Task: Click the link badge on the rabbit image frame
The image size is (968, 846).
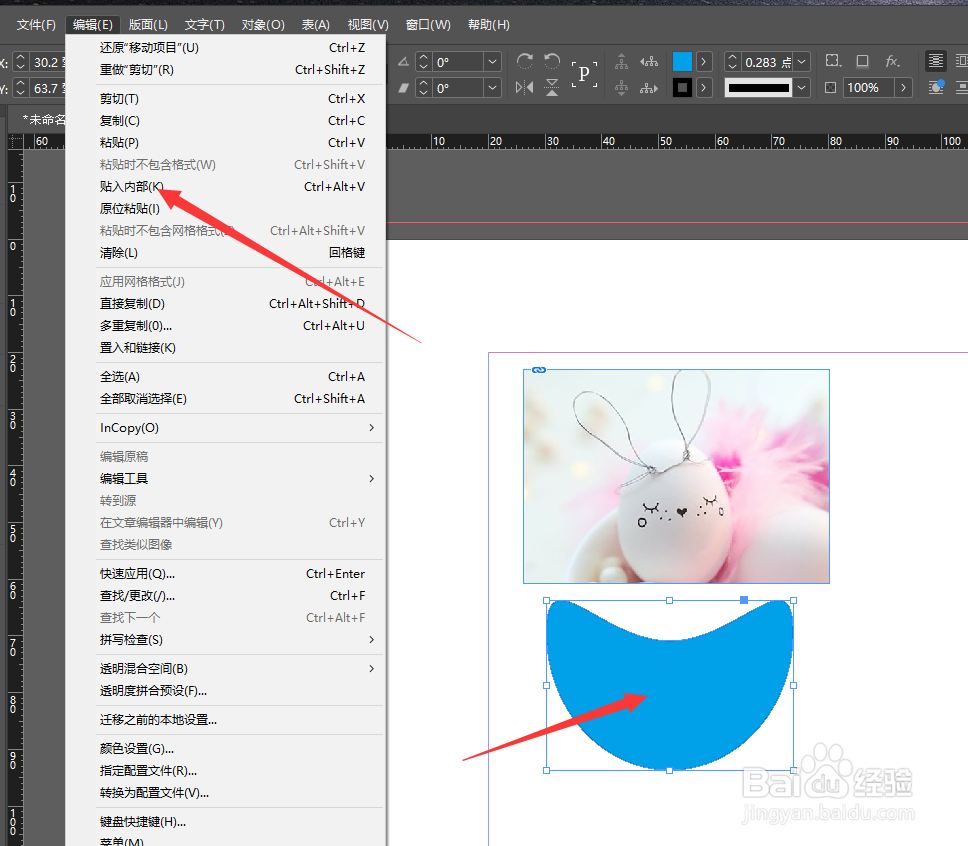Action: [538, 370]
